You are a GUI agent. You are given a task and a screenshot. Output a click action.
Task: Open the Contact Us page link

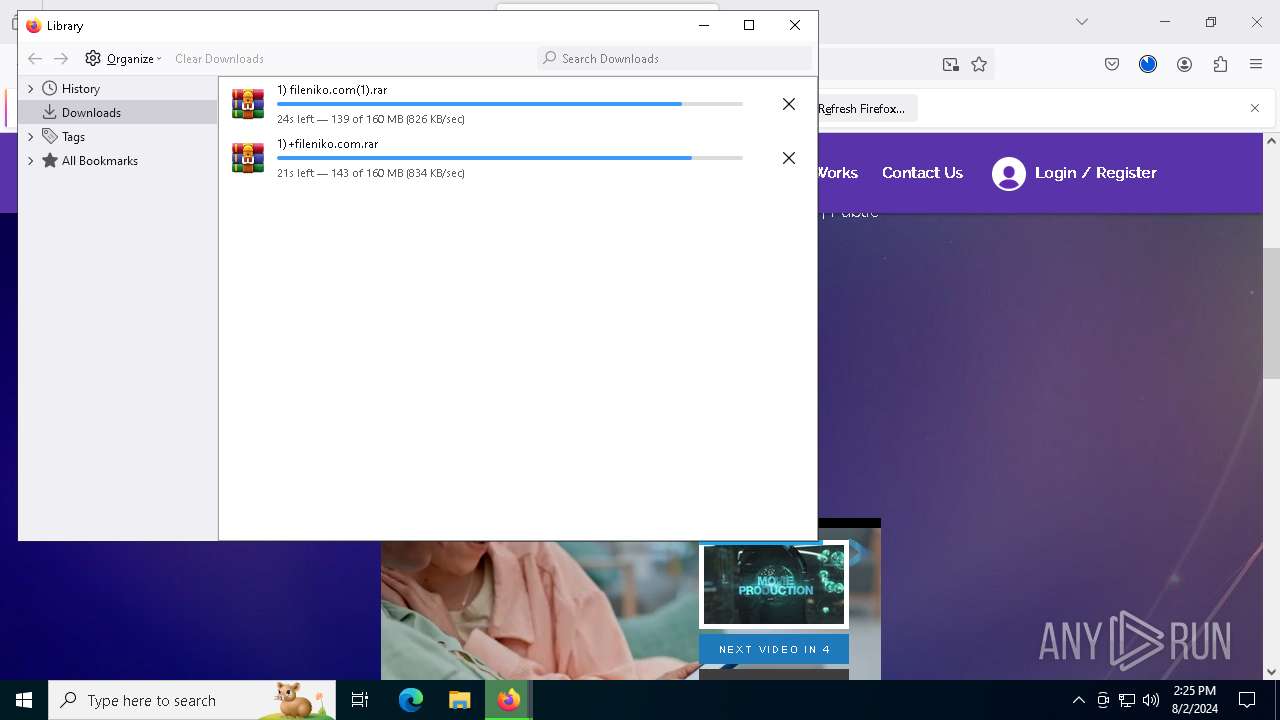coord(922,173)
